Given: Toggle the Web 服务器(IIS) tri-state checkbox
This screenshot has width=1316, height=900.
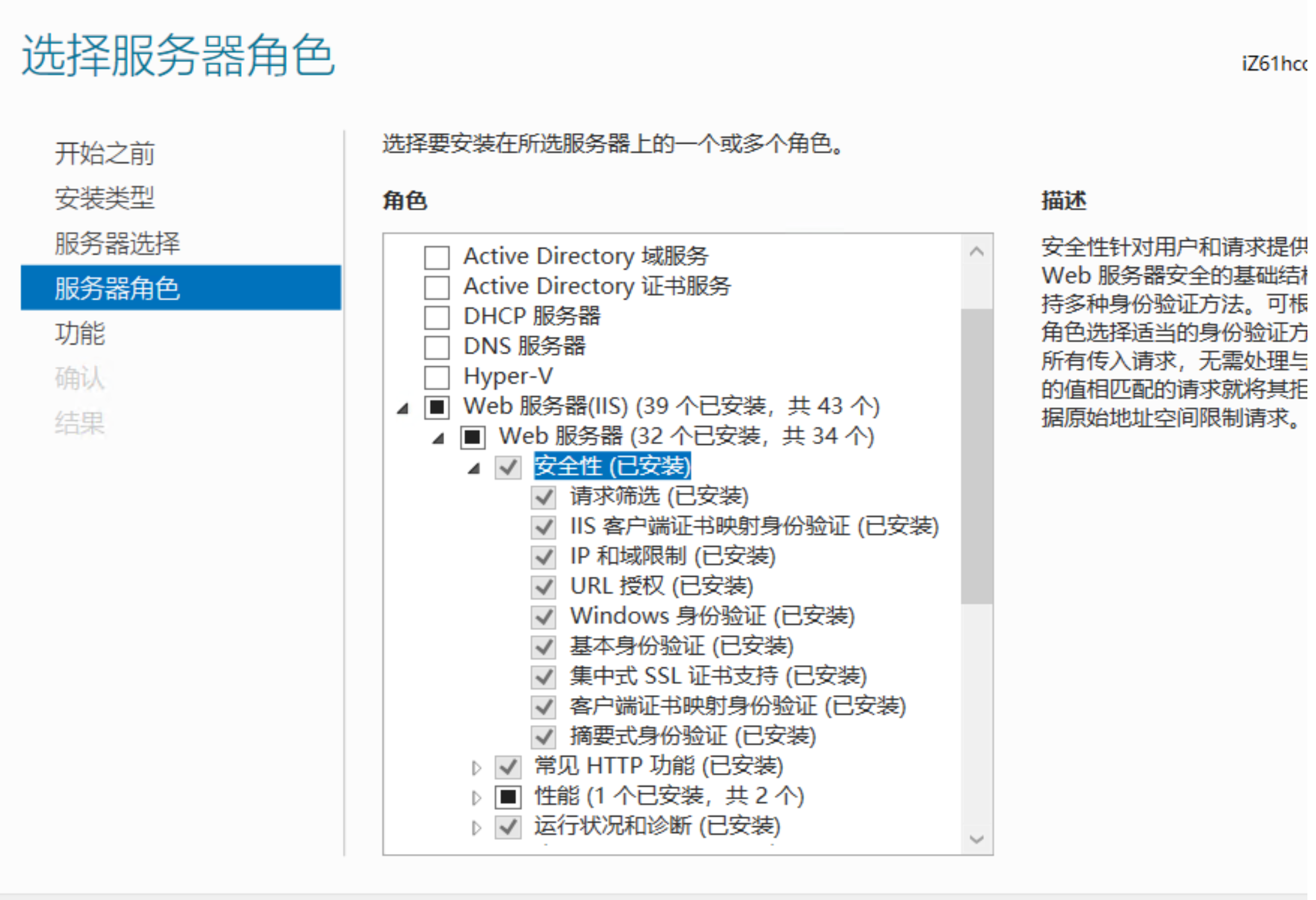Looking at the screenshot, I should coord(437,407).
